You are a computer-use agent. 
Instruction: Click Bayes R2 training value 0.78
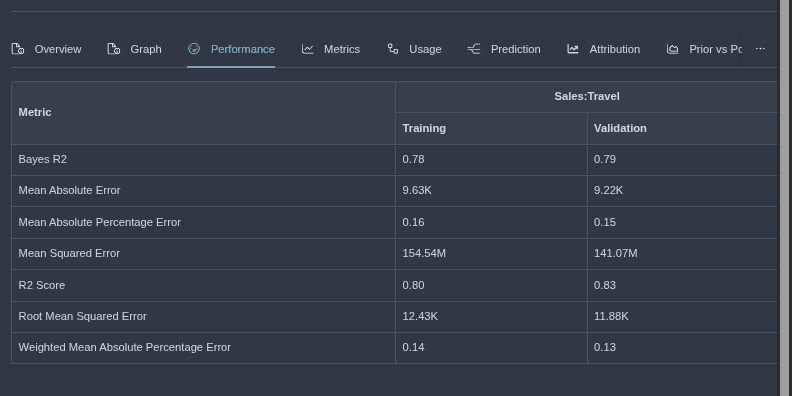click(x=413, y=159)
